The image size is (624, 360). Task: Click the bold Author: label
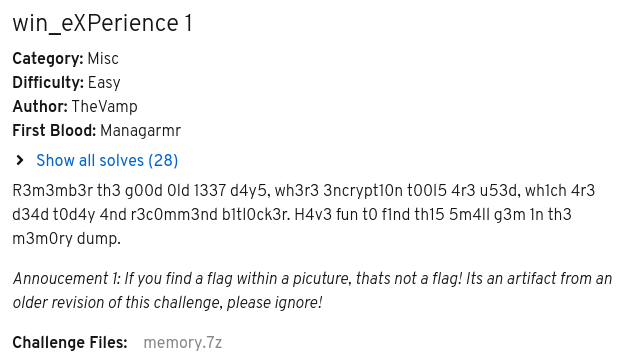(40, 107)
